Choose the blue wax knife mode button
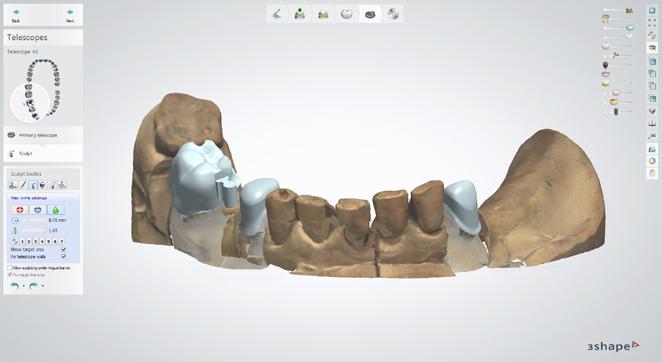This screenshot has height=362, width=662. tap(38, 210)
